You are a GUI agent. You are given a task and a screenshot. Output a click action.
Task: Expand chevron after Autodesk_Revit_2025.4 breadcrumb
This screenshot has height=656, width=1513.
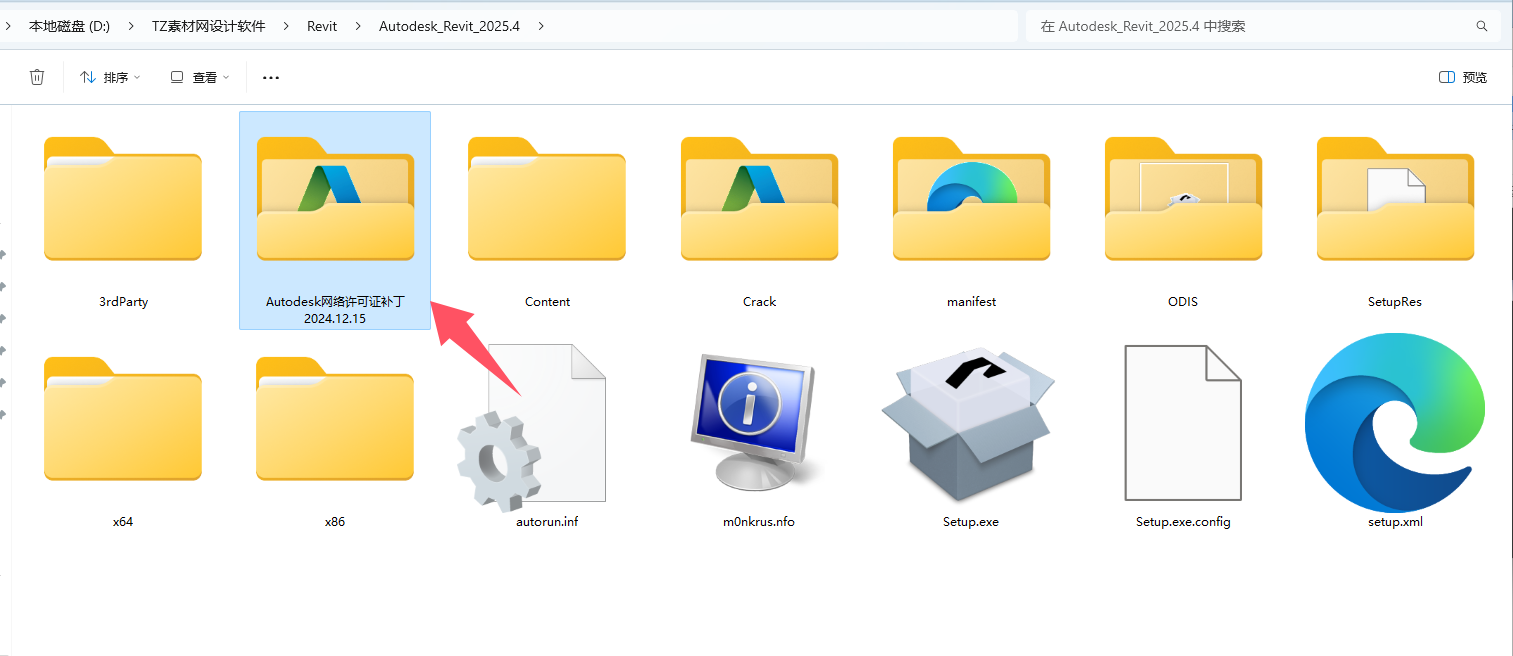541,26
